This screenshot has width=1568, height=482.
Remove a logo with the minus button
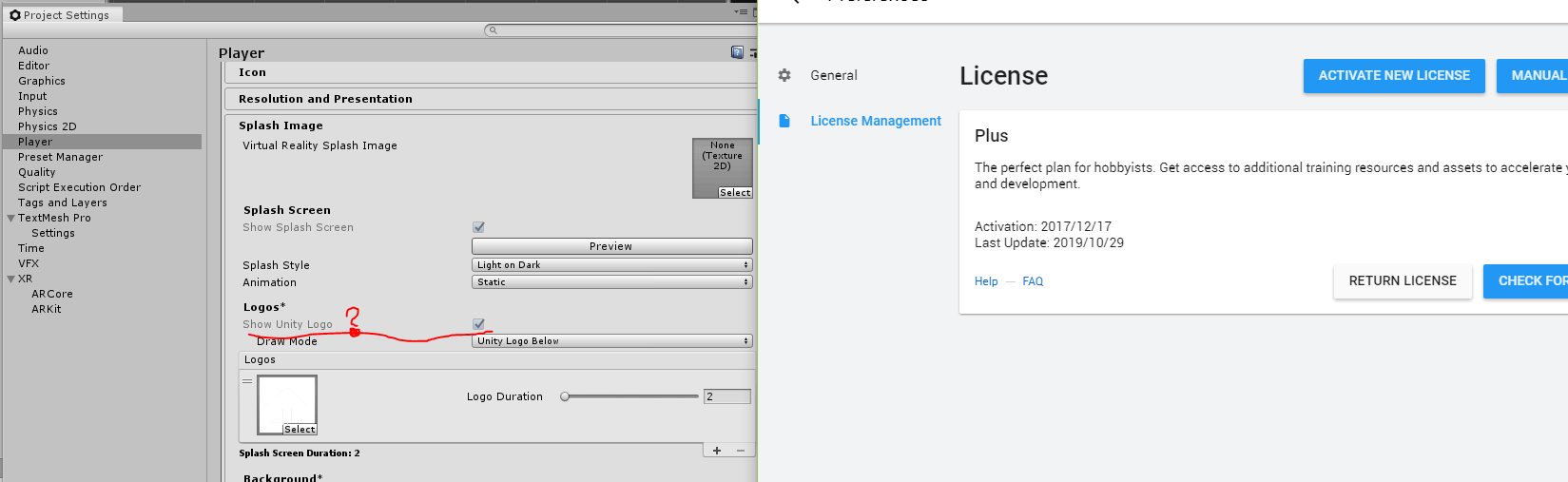click(x=741, y=451)
